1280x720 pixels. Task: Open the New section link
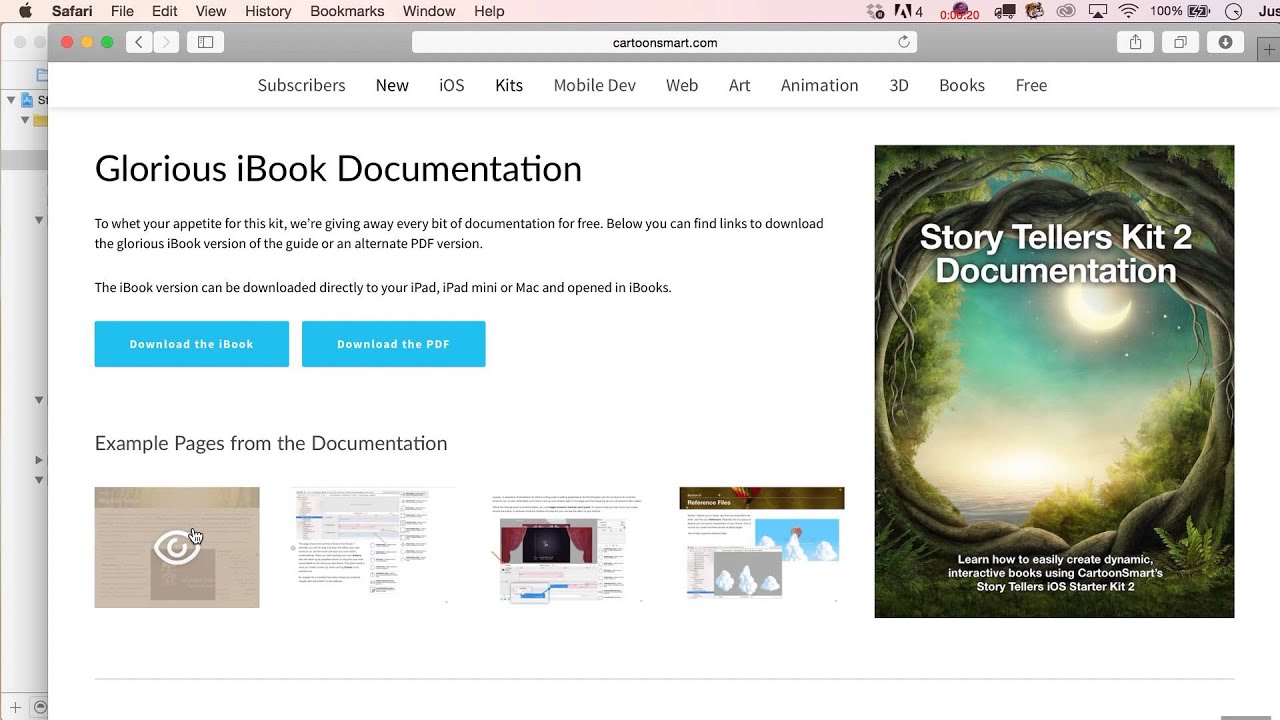pyautogui.click(x=392, y=85)
